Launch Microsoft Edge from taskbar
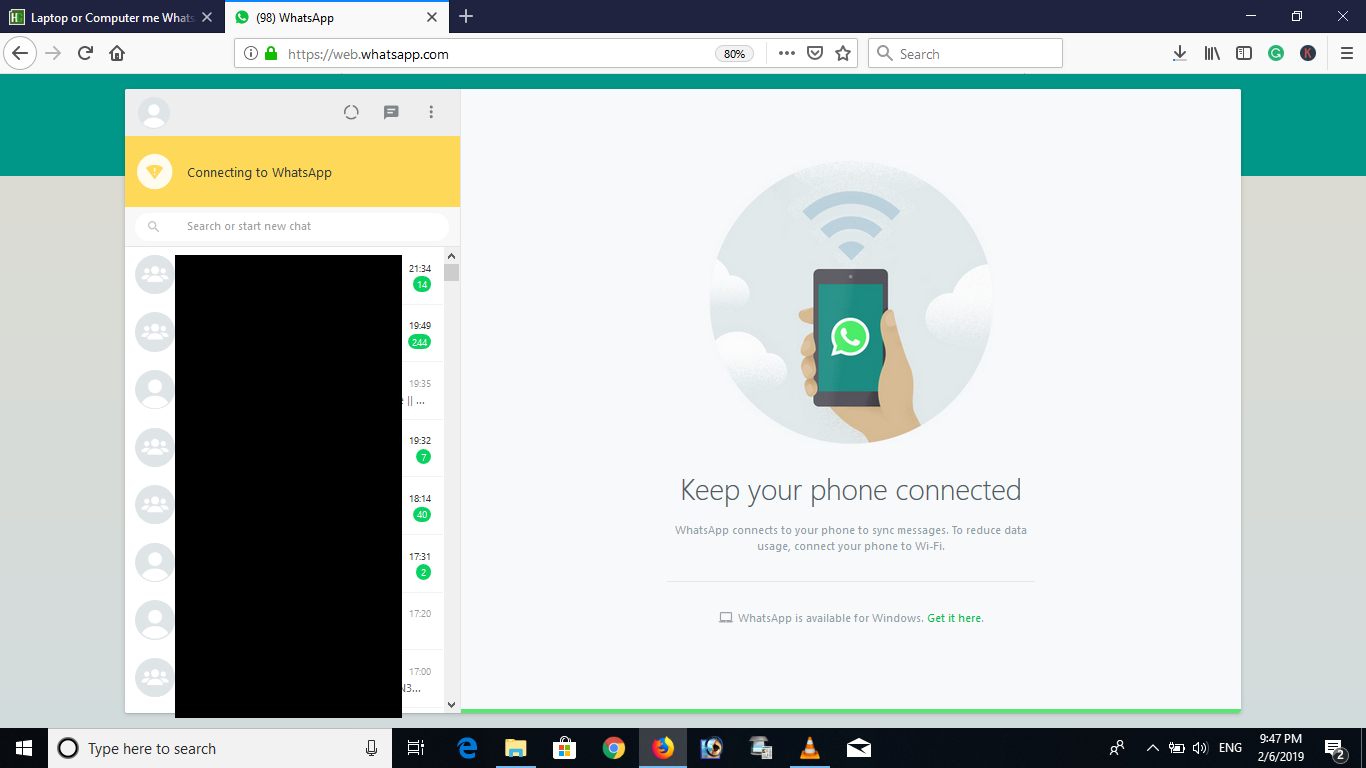Screen dimensions: 1366x768 point(467,748)
